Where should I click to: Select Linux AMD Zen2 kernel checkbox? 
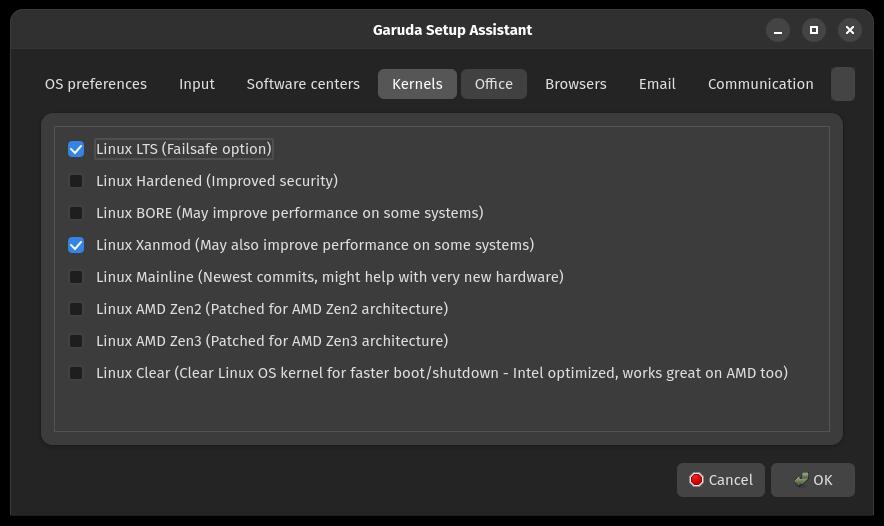(76, 309)
